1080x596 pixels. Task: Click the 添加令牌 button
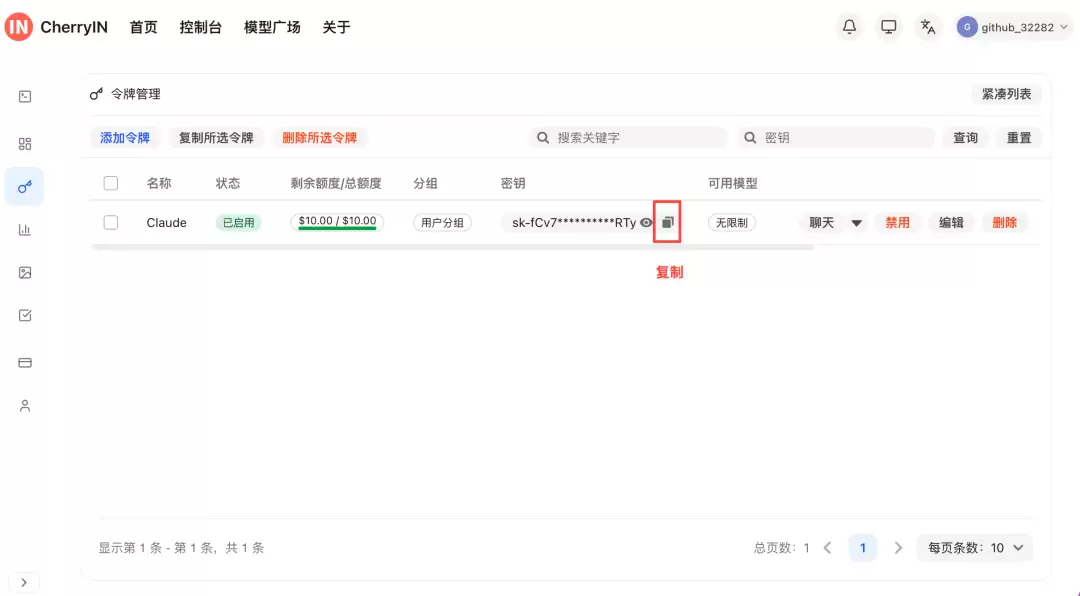coord(125,138)
